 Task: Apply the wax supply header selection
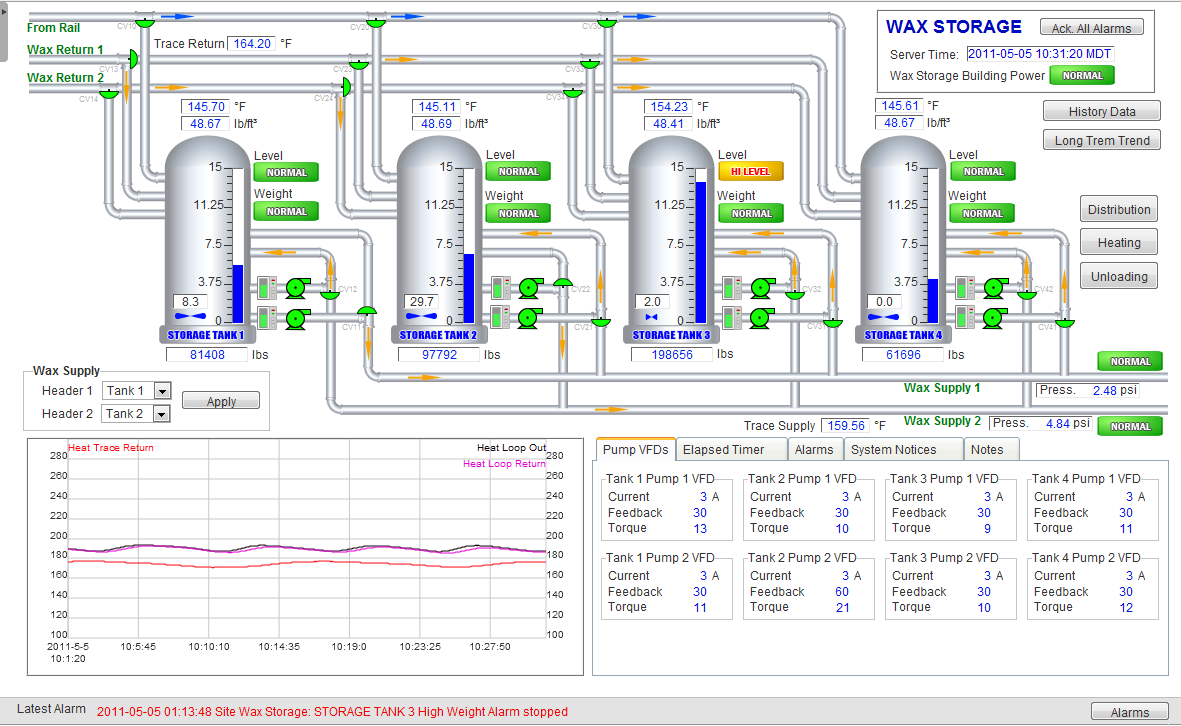point(221,401)
